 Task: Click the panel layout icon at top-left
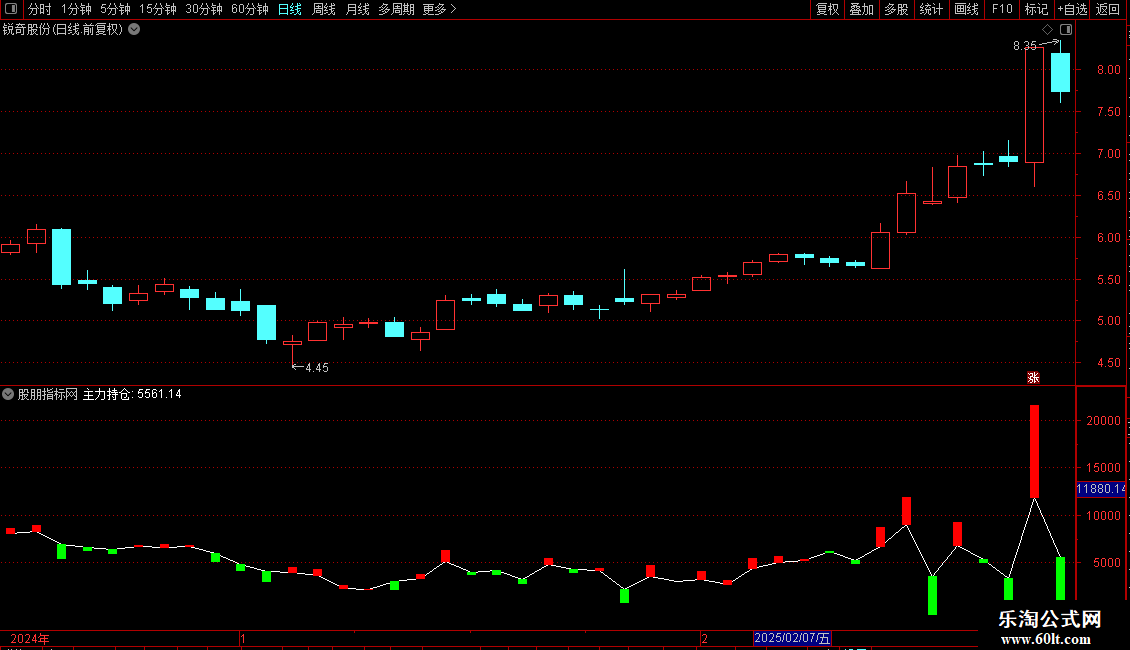11,9
